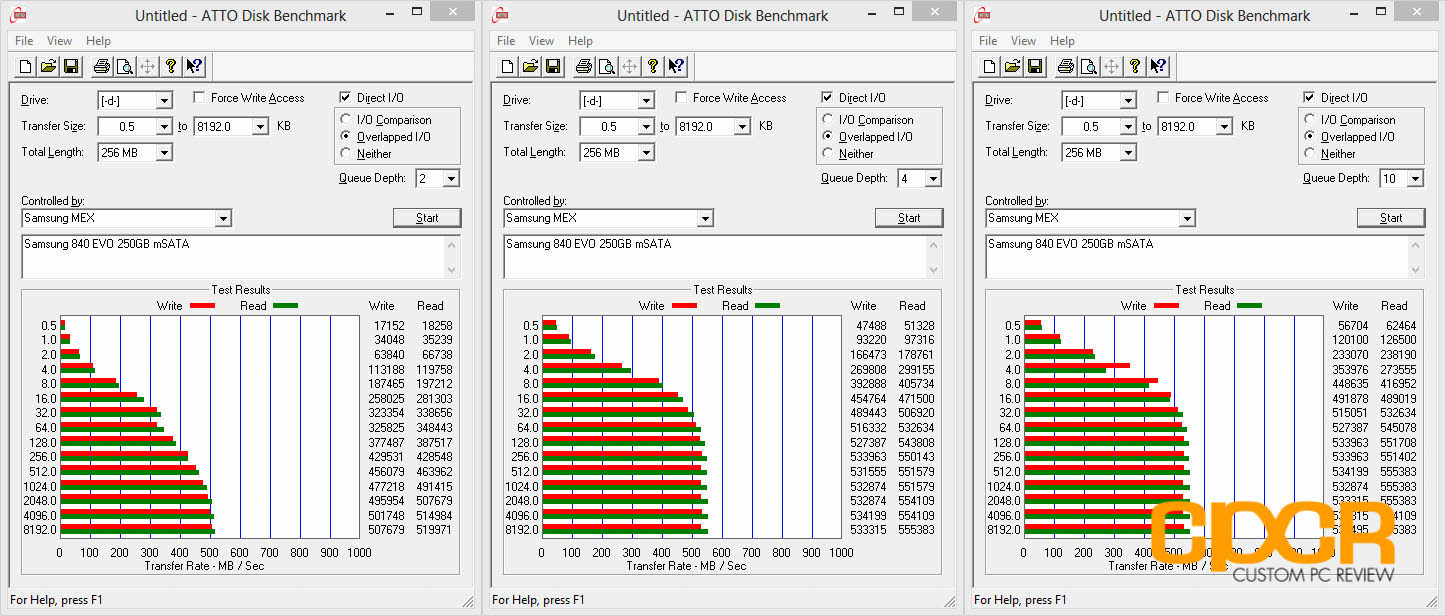Open Controlled by Samsung MEX dropdown, Queue Depth 4 window

tap(705, 218)
